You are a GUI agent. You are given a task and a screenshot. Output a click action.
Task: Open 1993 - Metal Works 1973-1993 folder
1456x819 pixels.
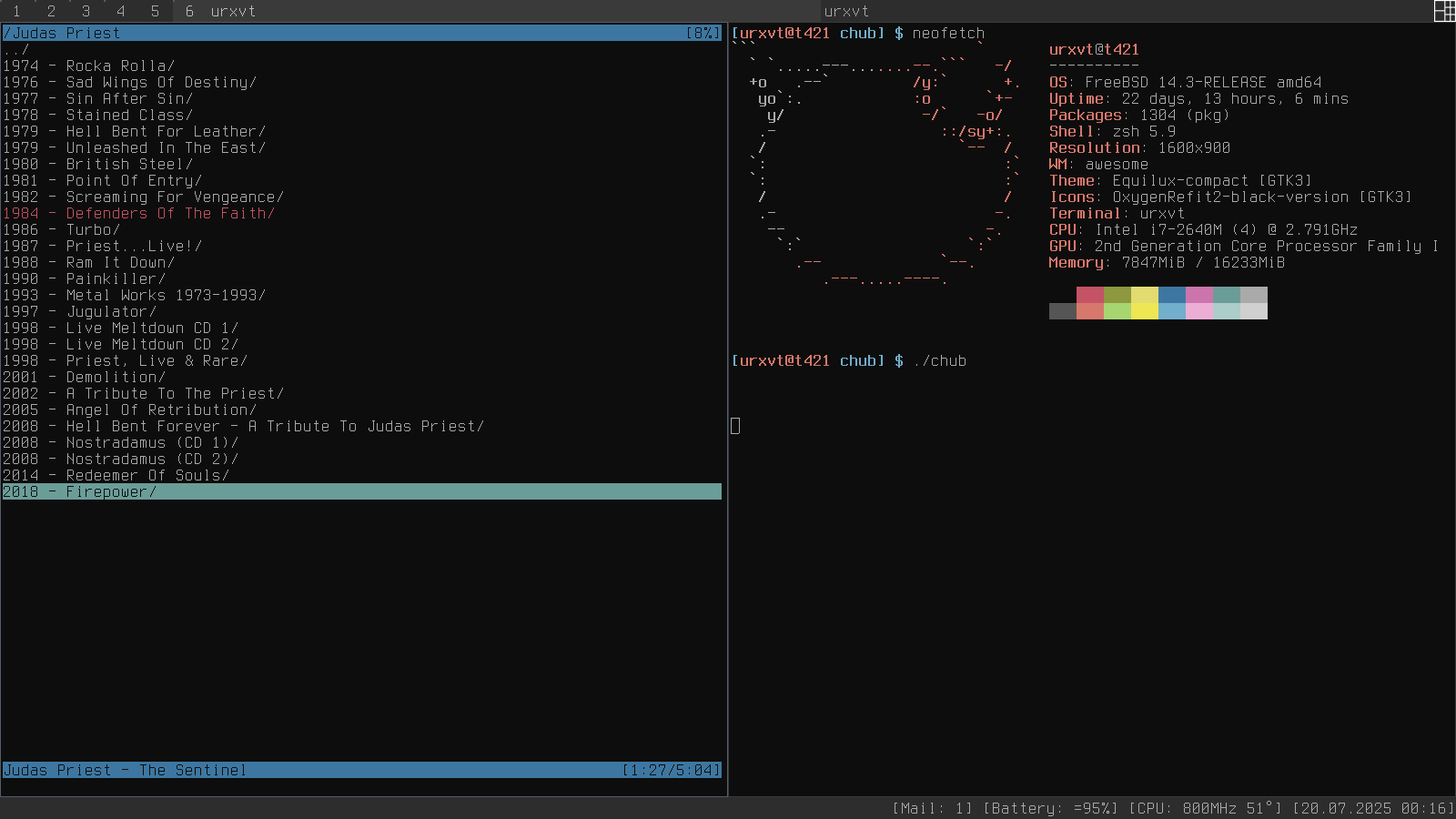[x=134, y=295]
